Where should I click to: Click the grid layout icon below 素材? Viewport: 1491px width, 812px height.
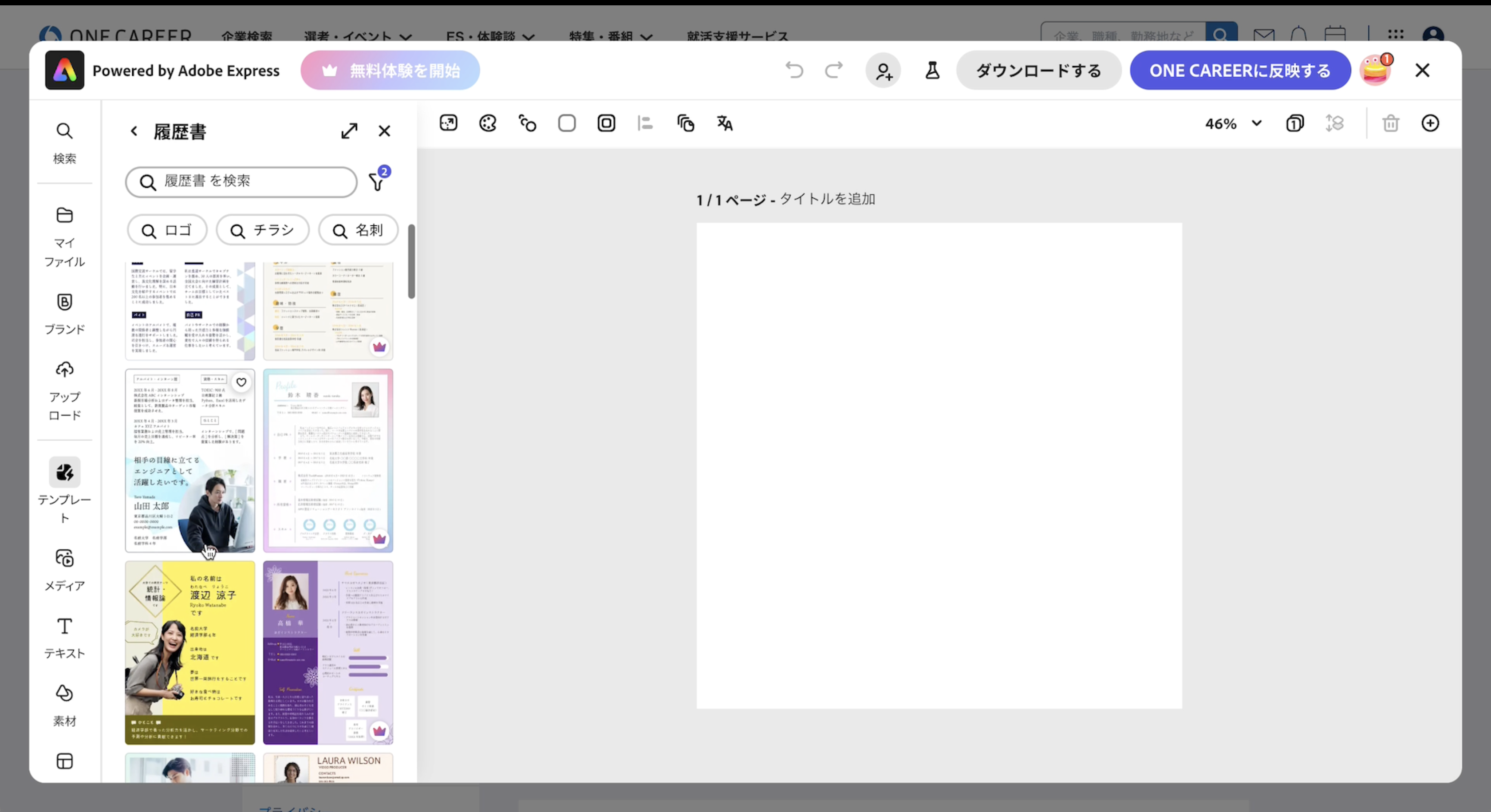(64, 761)
